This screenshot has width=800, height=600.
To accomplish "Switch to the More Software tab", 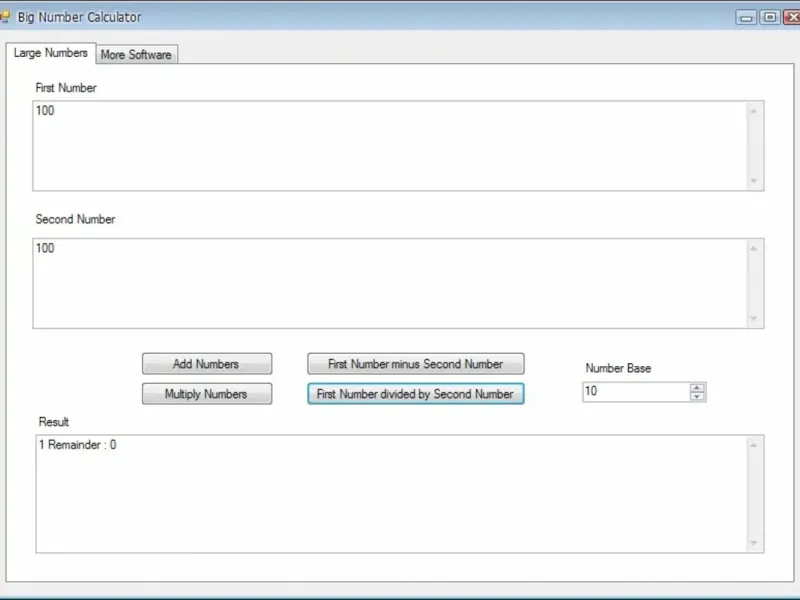I will tap(136, 55).
